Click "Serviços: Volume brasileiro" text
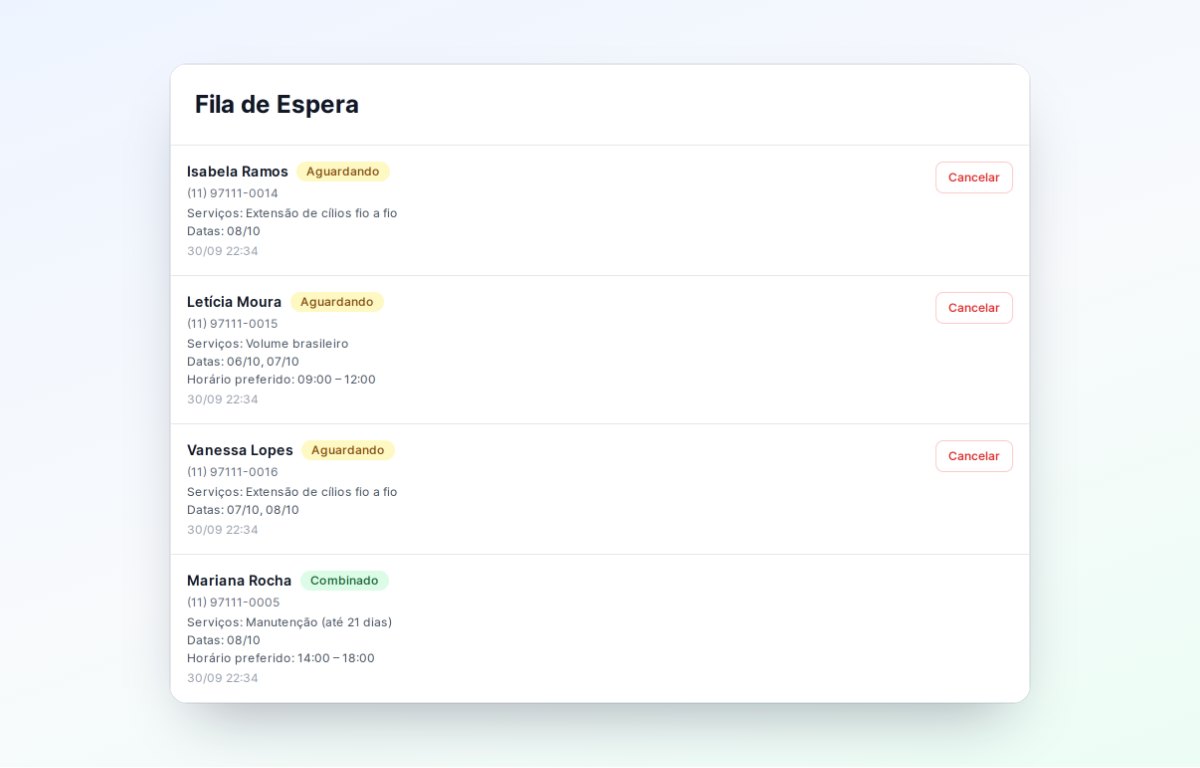Viewport: 1200px width, 768px height. tap(268, 344)
